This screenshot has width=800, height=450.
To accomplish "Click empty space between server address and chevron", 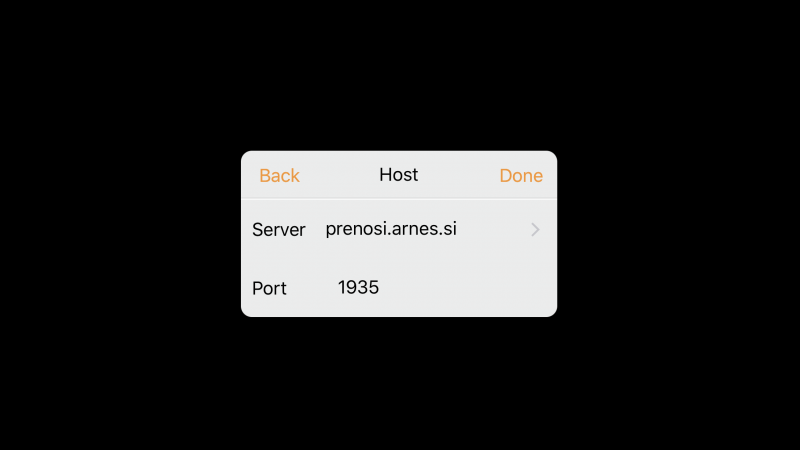I will point(493,229).
